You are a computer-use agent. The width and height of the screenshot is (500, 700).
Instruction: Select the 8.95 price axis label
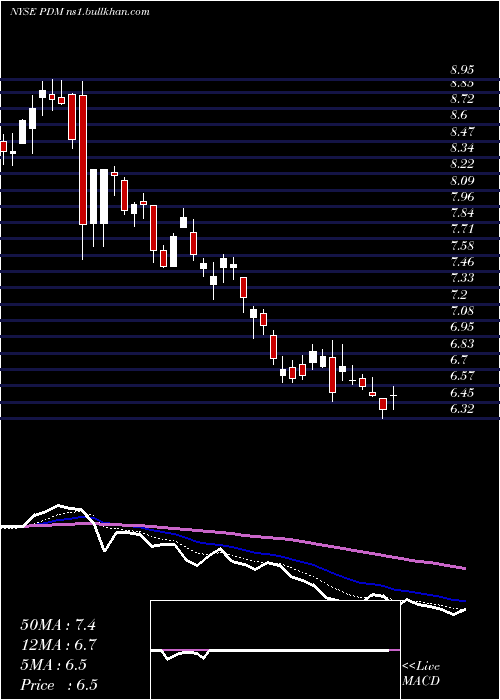click(462, 70)
